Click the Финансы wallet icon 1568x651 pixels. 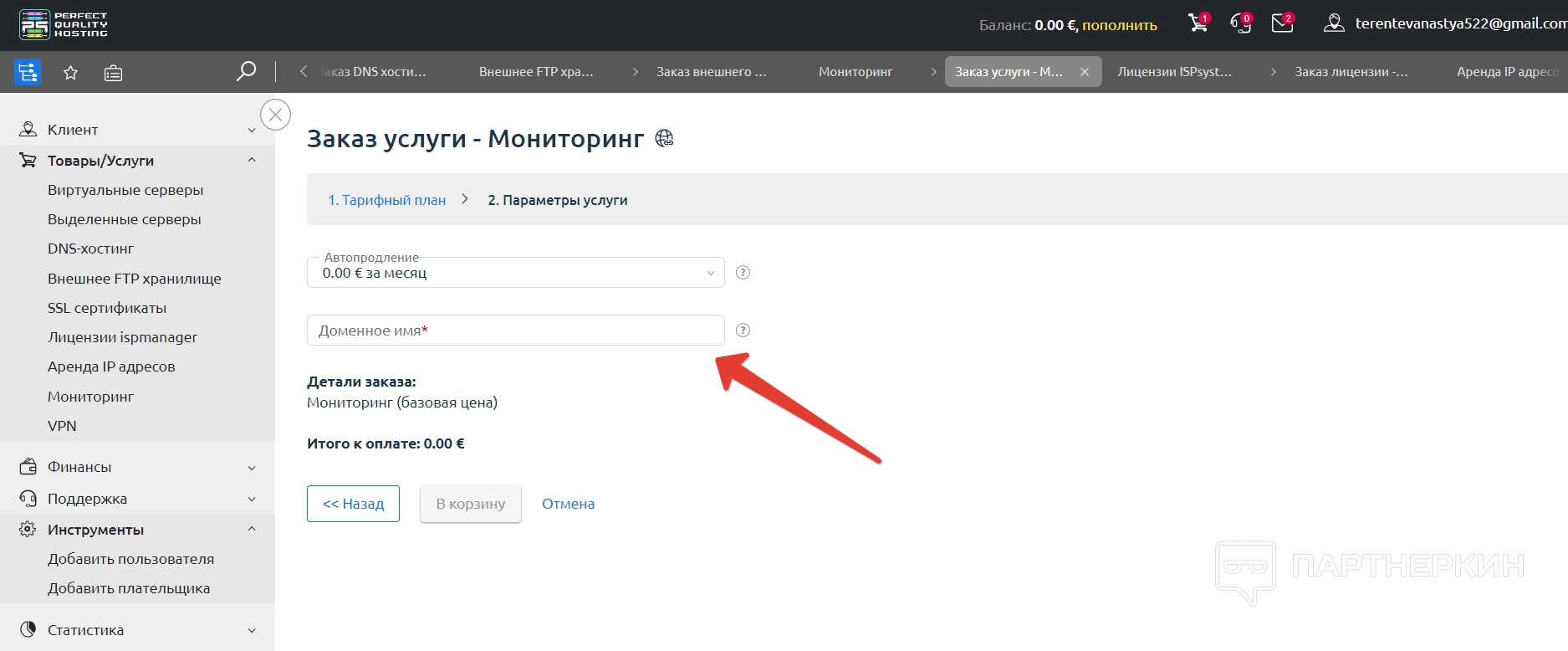28,466
